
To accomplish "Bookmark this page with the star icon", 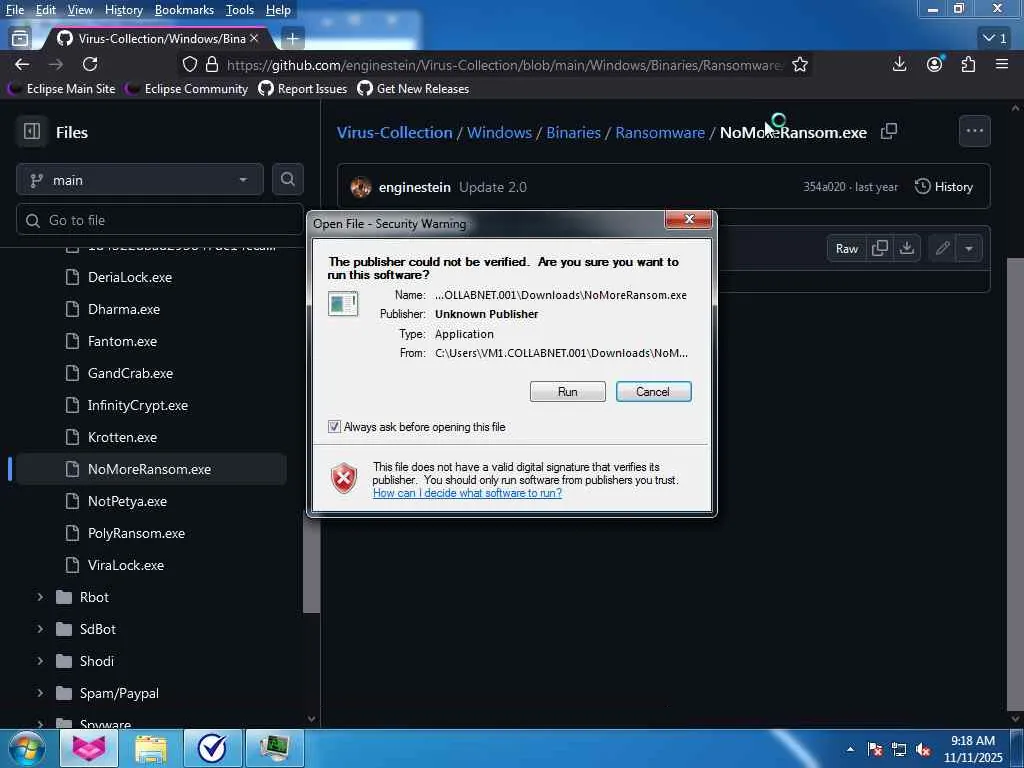I will (800, 64).
